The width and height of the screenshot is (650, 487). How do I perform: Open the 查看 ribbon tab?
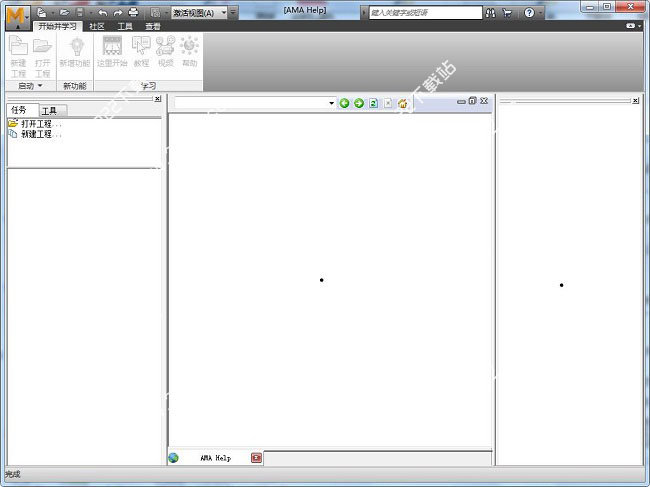coord(152,26)
